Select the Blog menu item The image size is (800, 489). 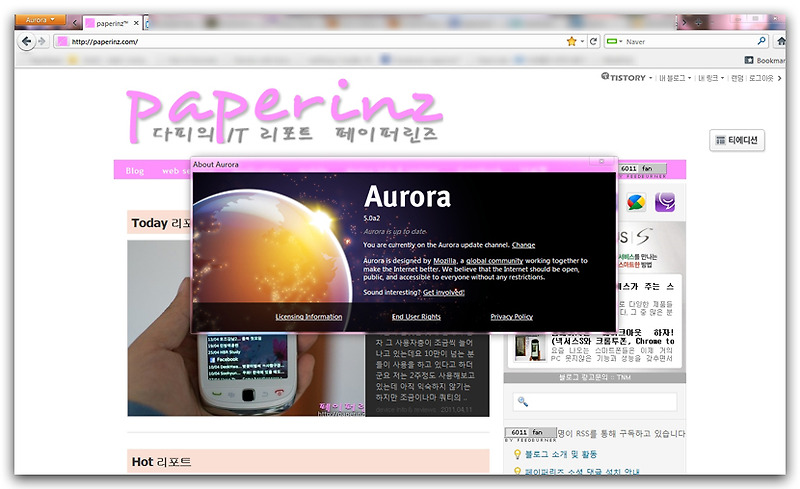[x=135, y=170]
